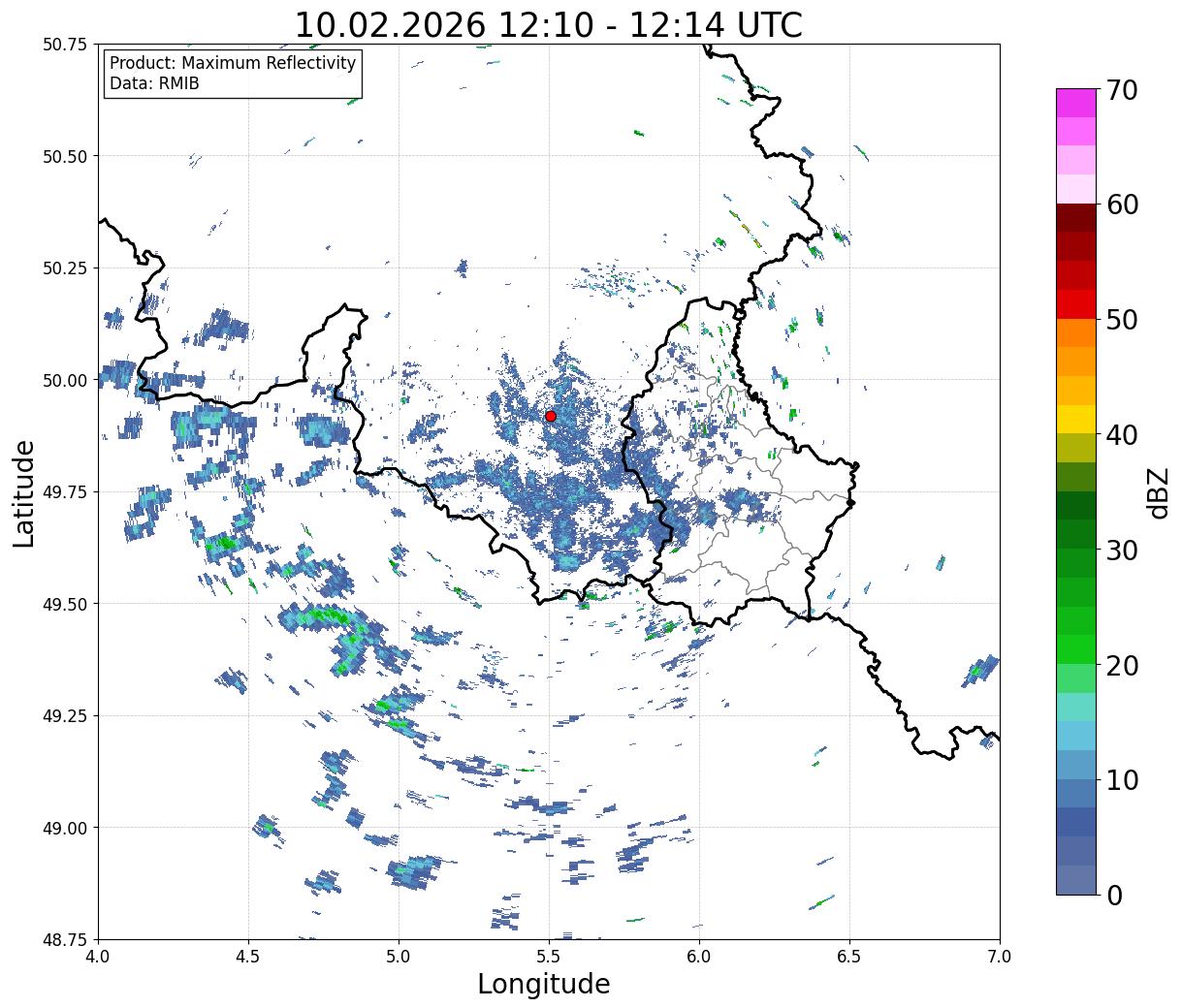The width and height of the screenshot is (1182, 1008).
Task: Click latitude tick label "50.00"
Action: coord(65,380)
